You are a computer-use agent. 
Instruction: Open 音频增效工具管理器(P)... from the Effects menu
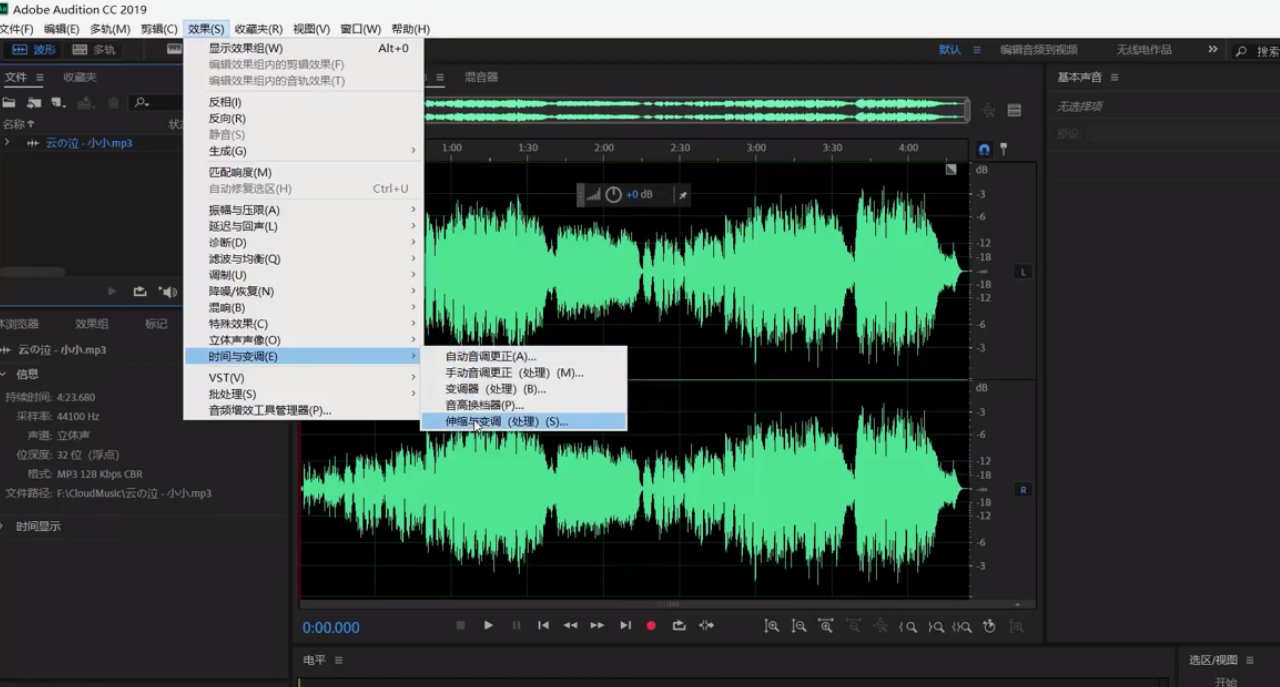304,410
